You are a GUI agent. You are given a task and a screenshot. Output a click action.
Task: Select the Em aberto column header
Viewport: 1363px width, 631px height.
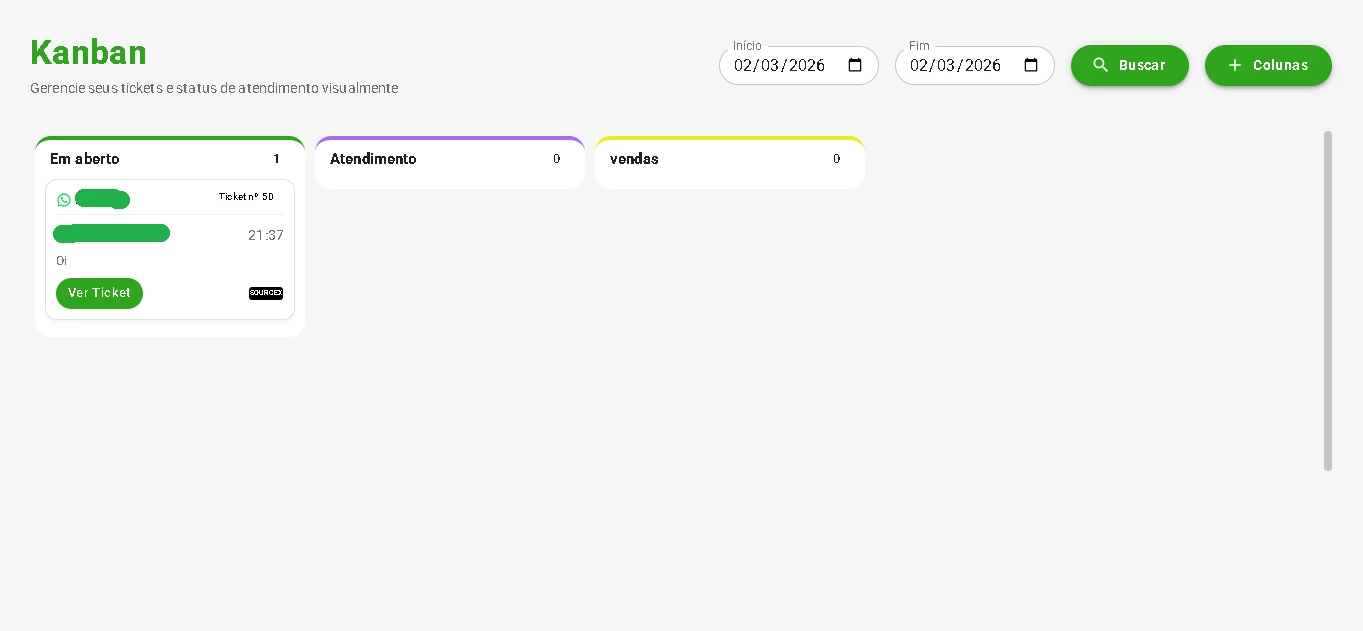(x=85, y=159)
